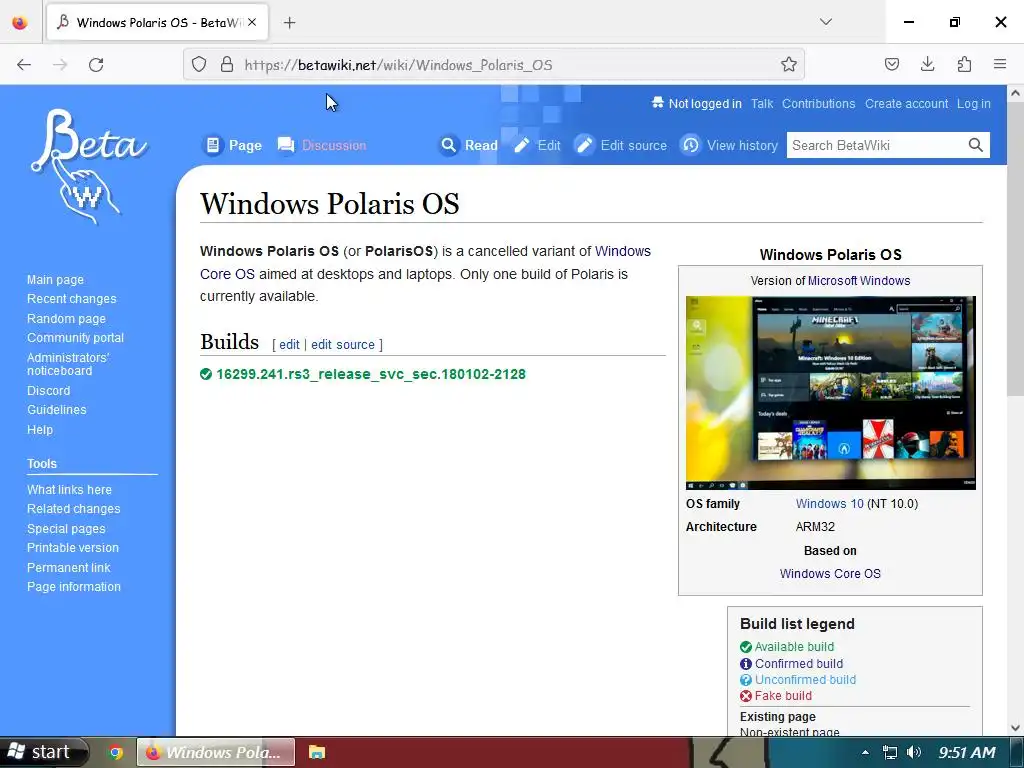Viewport: 1024px width, 768px height.
Task: Click the forward navigation arrow
Action: (x=60, y=65)
